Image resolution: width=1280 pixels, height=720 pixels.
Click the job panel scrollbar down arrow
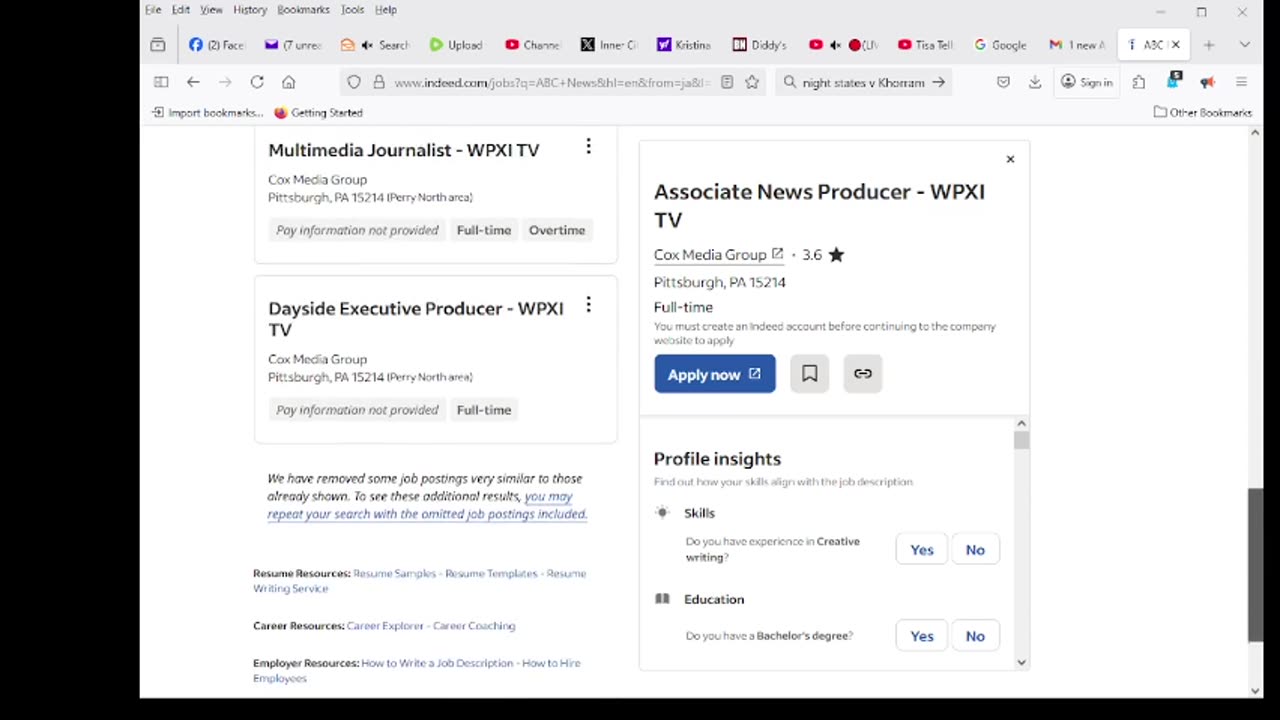point(1021,662)
